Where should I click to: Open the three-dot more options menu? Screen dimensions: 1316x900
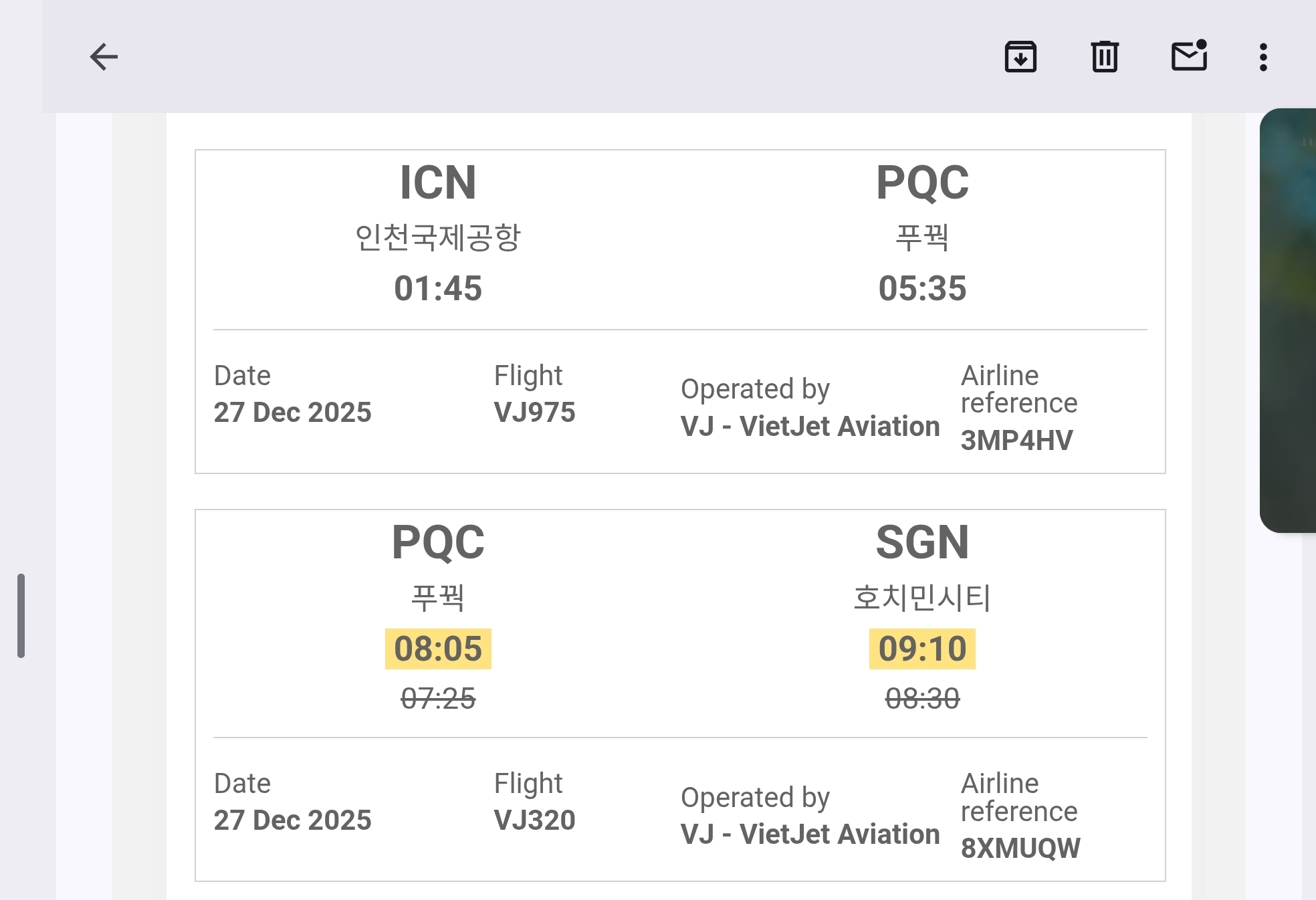click(1263, 58)
